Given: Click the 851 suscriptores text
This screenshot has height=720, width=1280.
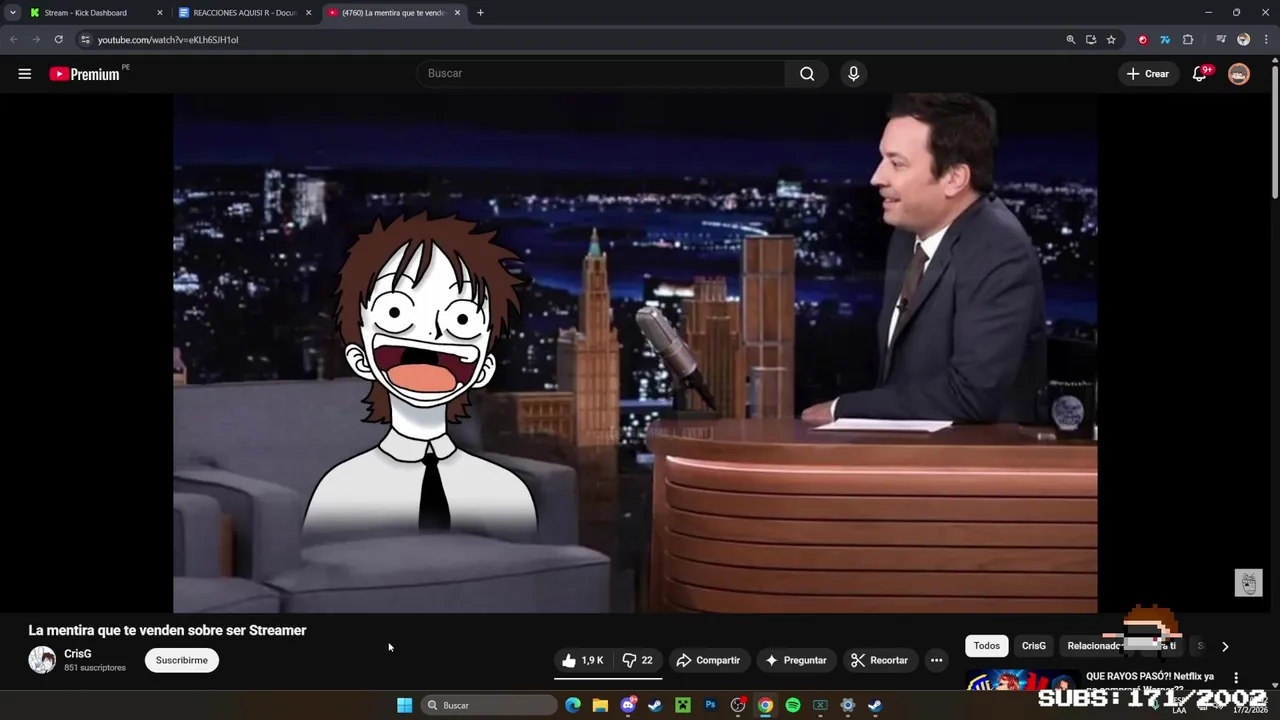Looking at the screenshot, I should point(95,668).
